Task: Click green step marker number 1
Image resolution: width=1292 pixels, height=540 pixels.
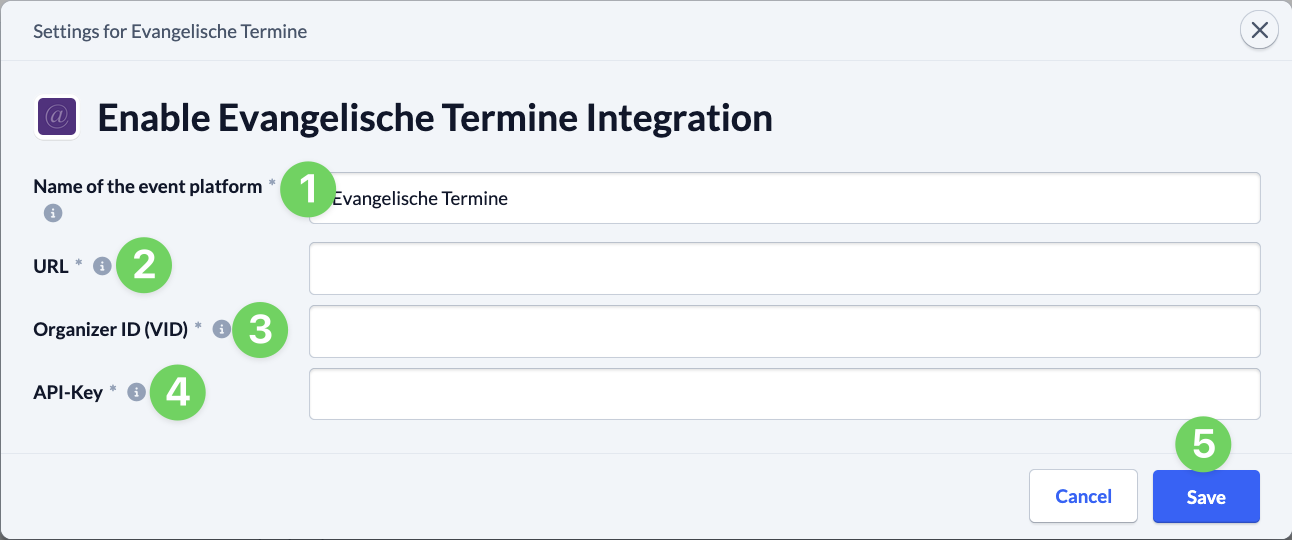Action: click(308, 189)
